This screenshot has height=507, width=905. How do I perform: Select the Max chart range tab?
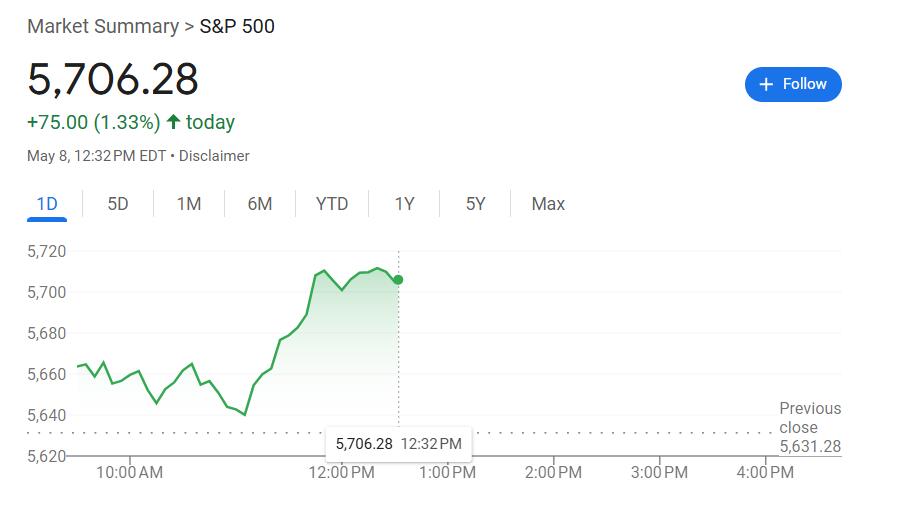[548, 204]
